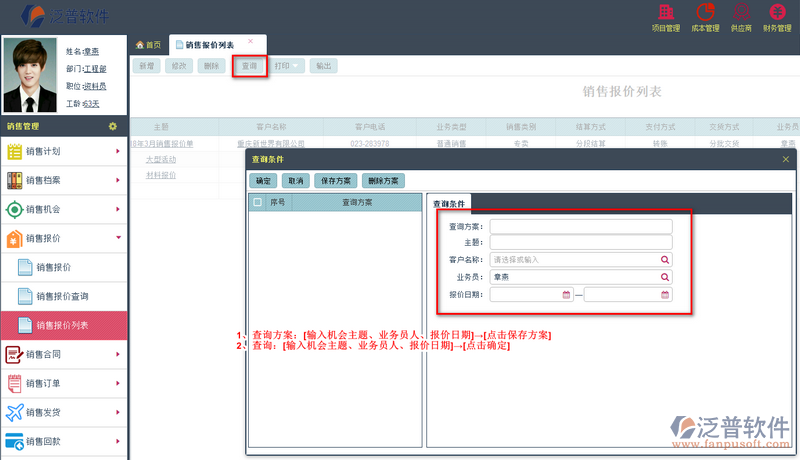Click the 工程部 department link

[95, 69]
